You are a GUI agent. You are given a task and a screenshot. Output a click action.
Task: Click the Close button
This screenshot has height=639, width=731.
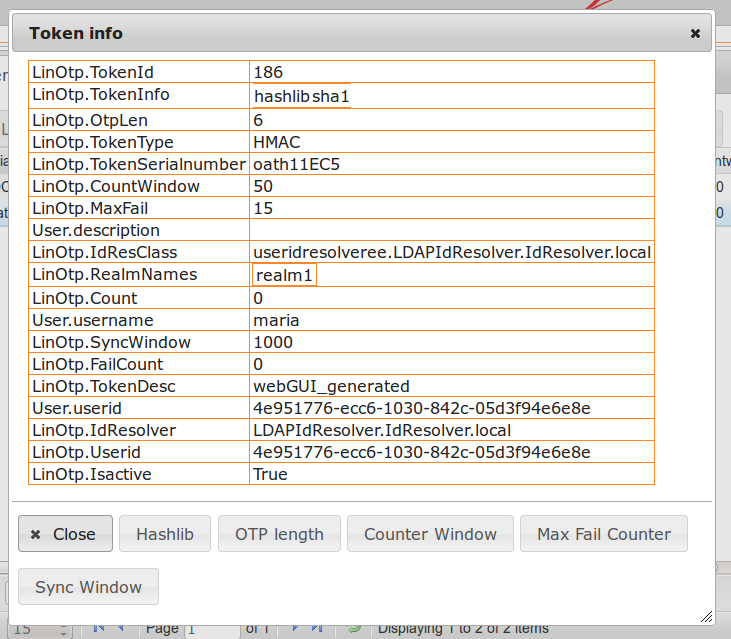click(x=65, y=534)
